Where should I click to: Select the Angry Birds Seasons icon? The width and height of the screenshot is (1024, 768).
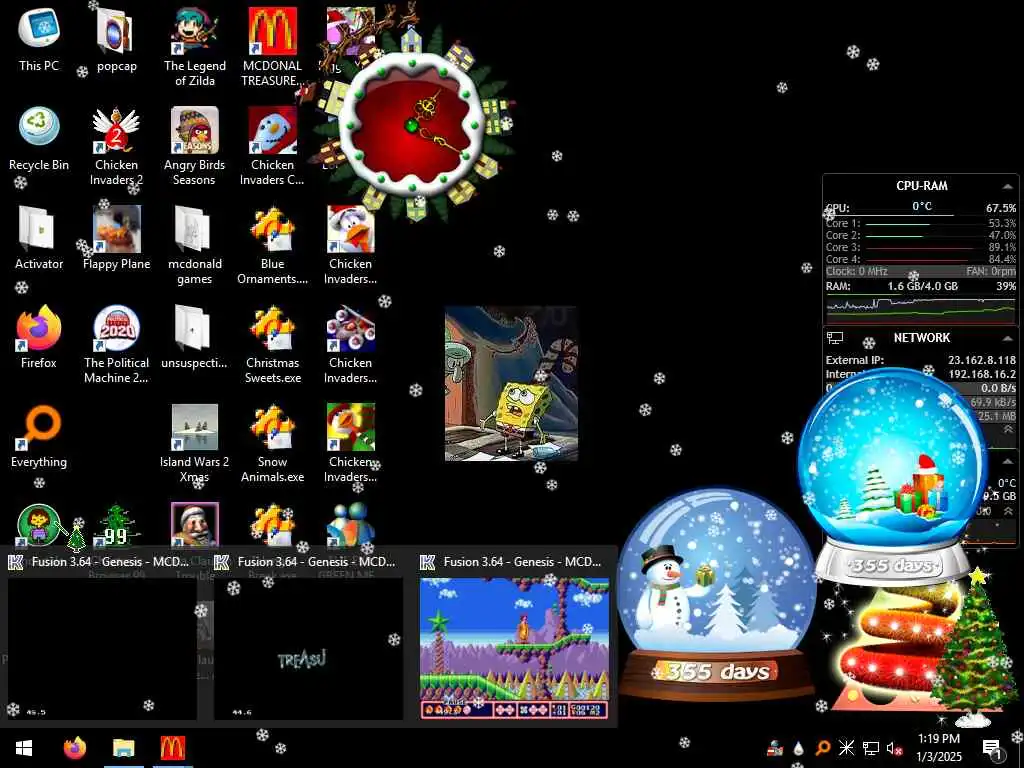194,146
